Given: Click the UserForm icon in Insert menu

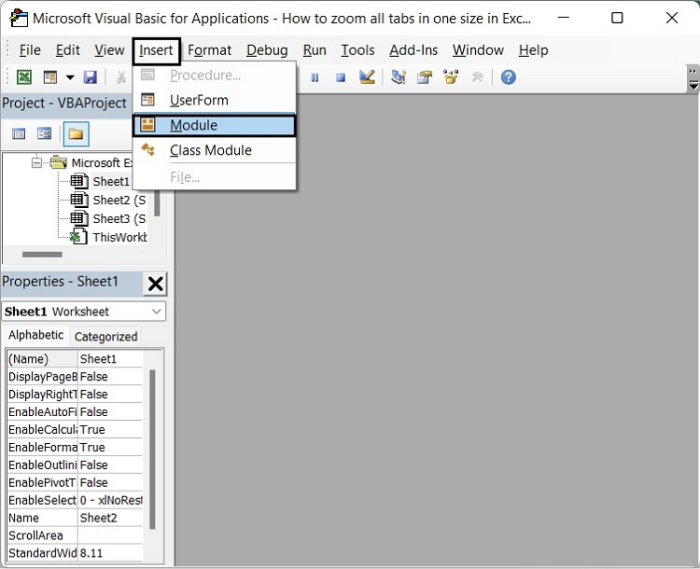Looking at the screenshot, I should [x=148, y=100].
